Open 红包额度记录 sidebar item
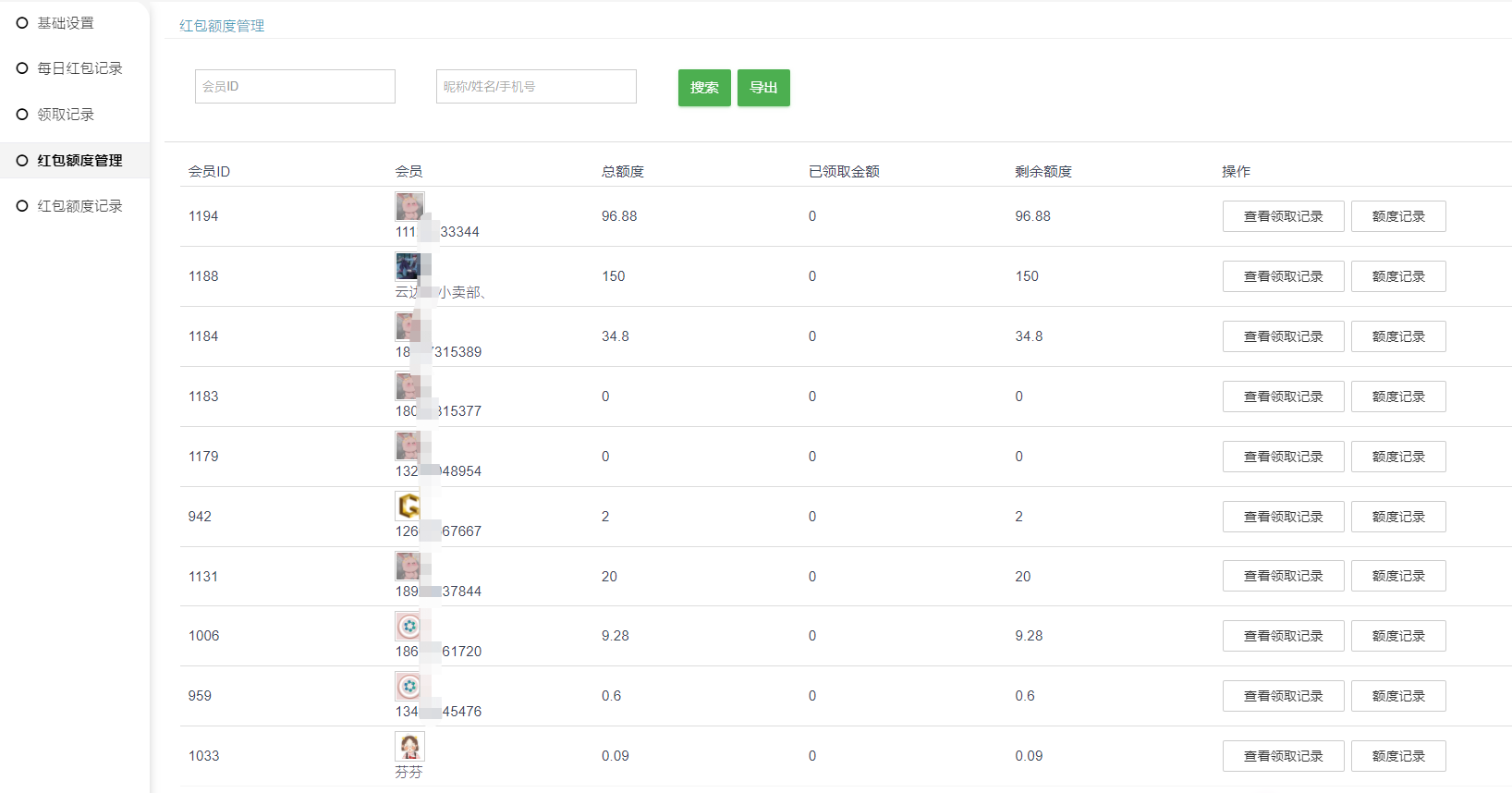Viewport: 1512px width, 793px height. tap(79, 206)
